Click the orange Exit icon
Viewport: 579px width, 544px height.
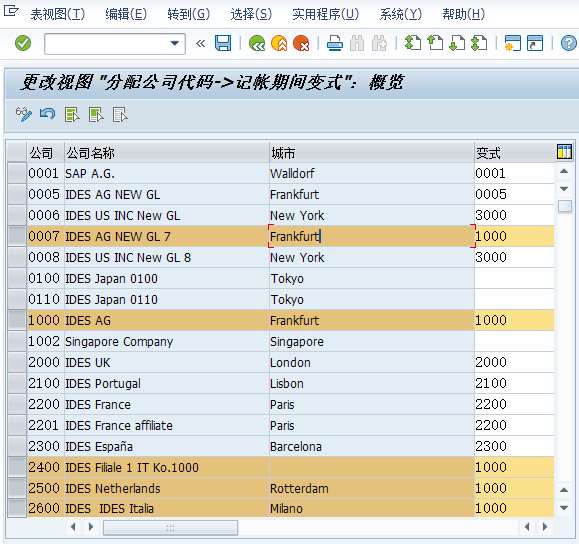(x=279, y=43)
